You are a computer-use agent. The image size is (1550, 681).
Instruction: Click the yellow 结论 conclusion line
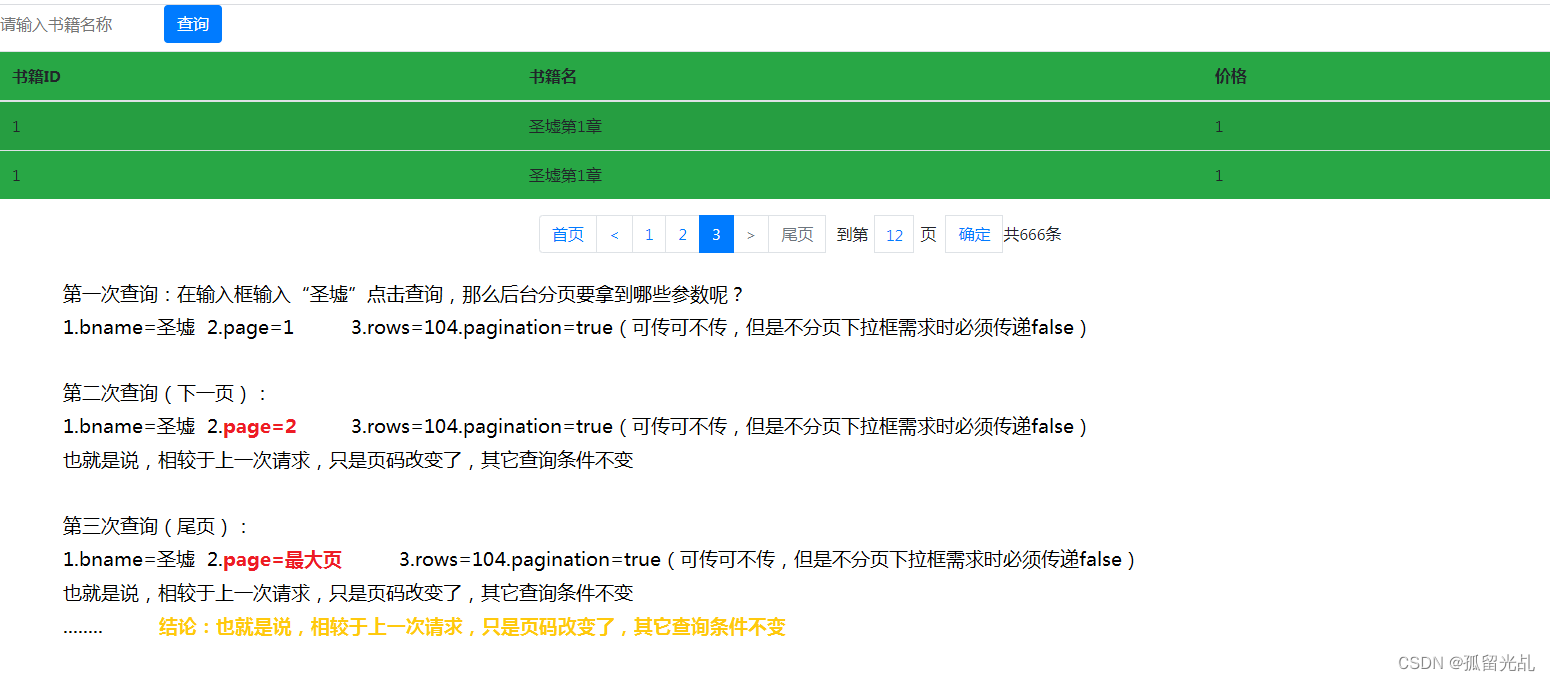(x=472, y=627)
